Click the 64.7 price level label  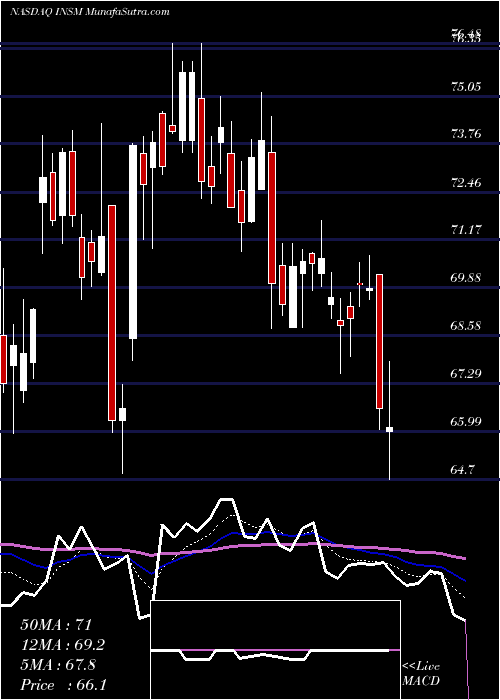click(x=463, y=469)
